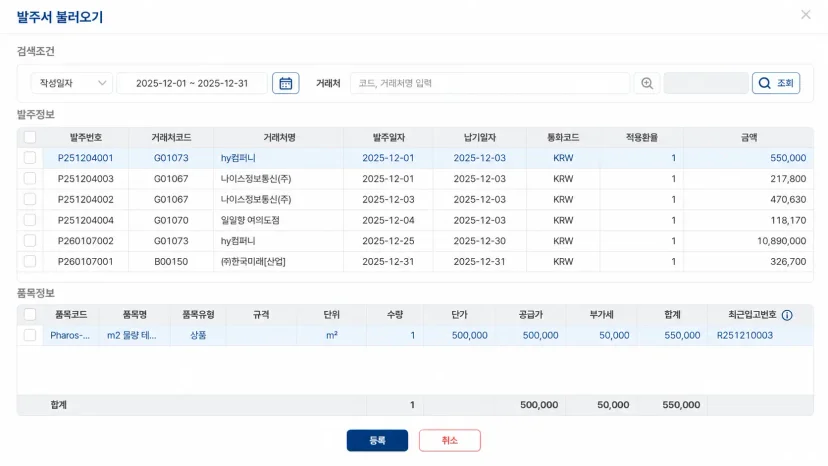The width and height of the screenshot is (828, 466).
Task: Click the 공급가 column header
Action: [531, 315]
